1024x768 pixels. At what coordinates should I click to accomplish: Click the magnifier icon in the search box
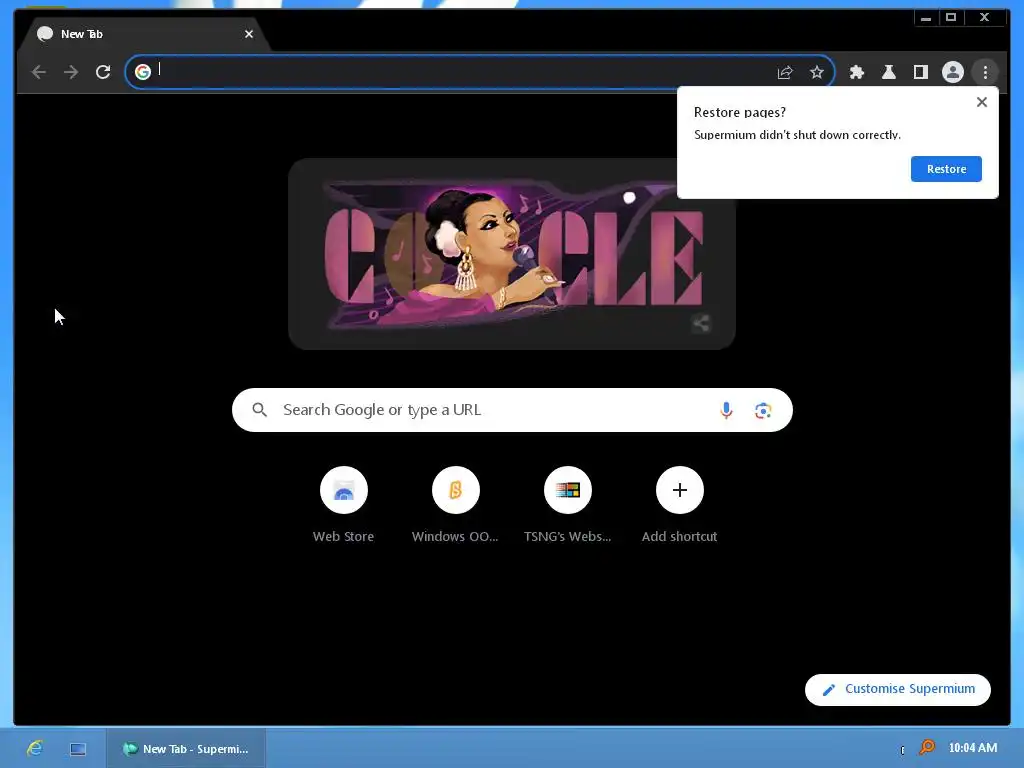click(x=260, y=409)
